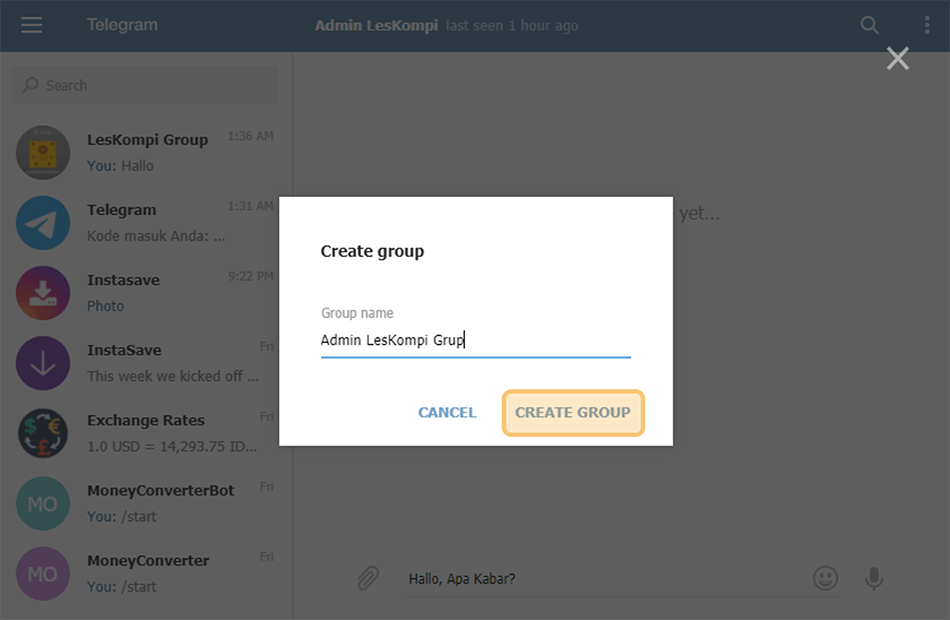Viewport: 950px width, 620px height.
Task: Click the CREATE GROUP button
Action: [573, 413]
